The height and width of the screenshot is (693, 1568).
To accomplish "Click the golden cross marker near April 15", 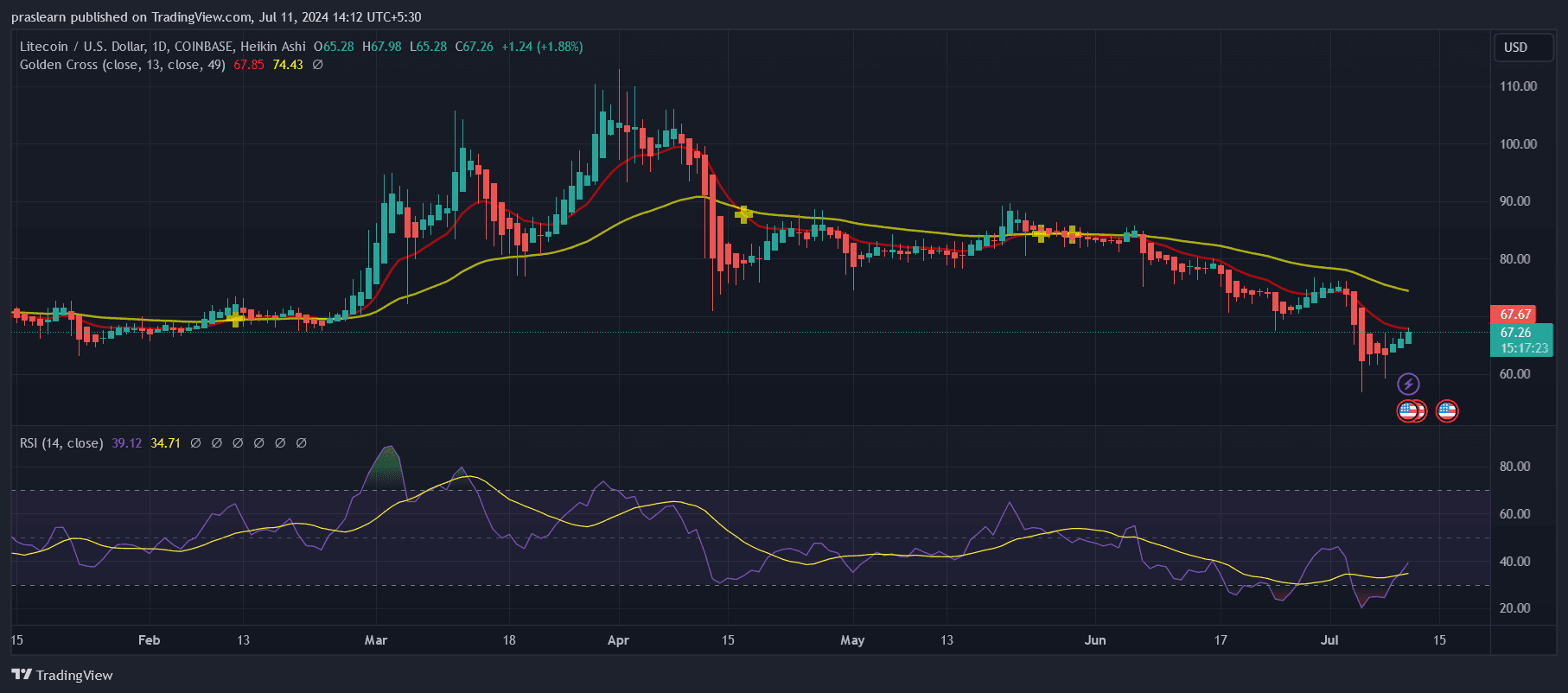I will (x=743, y=213).
